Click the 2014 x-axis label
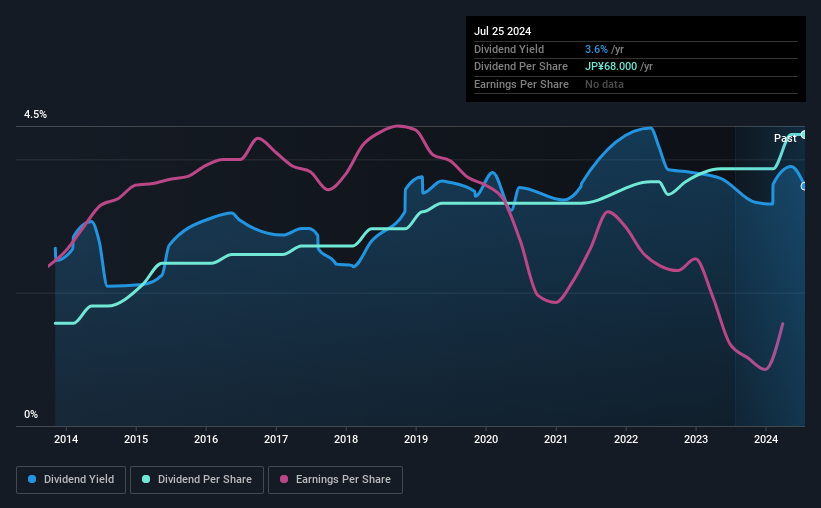 tap(66, 439)
